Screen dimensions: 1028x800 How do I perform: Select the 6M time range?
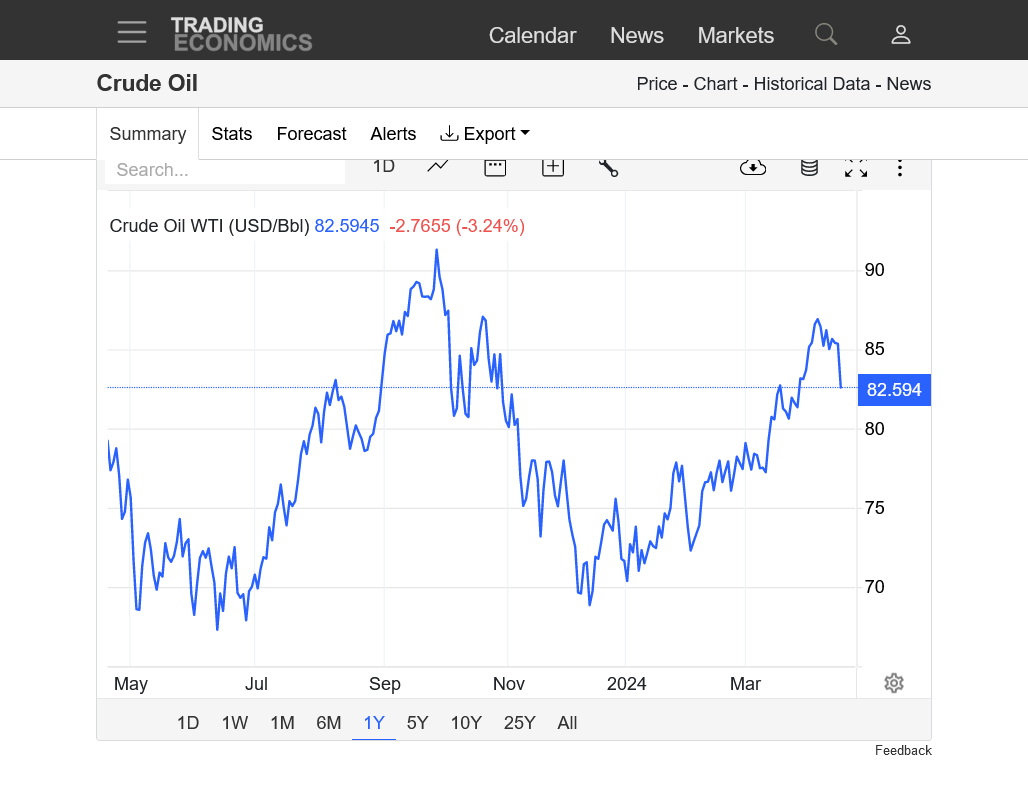pos(329,723)
